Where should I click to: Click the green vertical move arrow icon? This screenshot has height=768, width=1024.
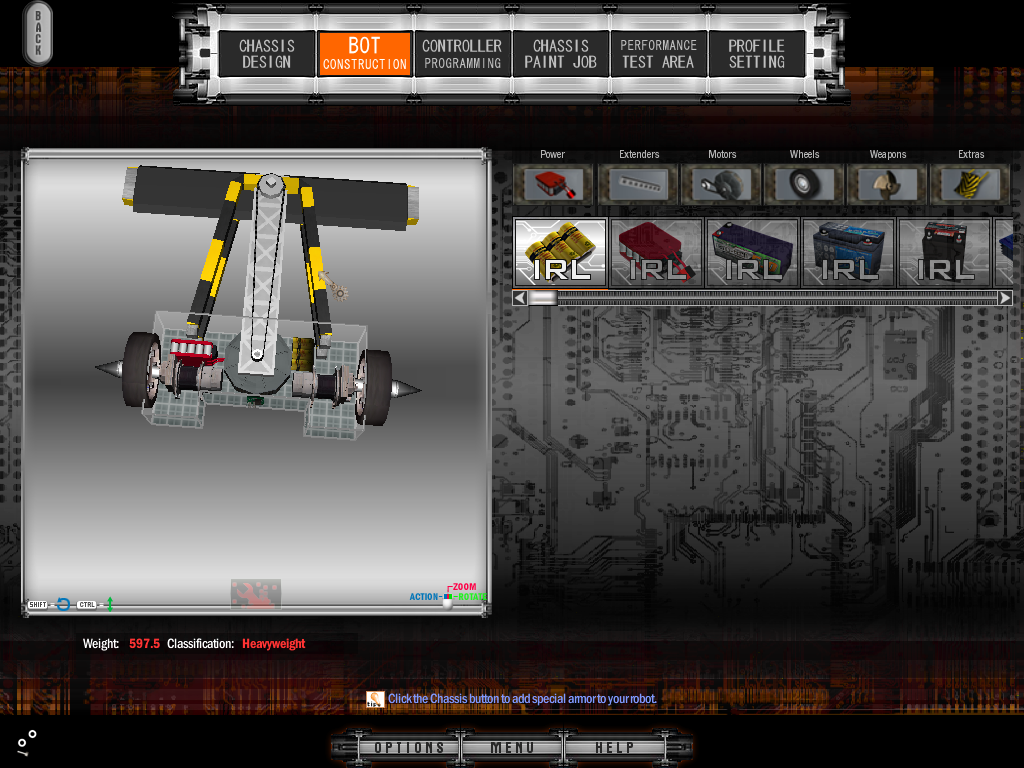[110, 604]
